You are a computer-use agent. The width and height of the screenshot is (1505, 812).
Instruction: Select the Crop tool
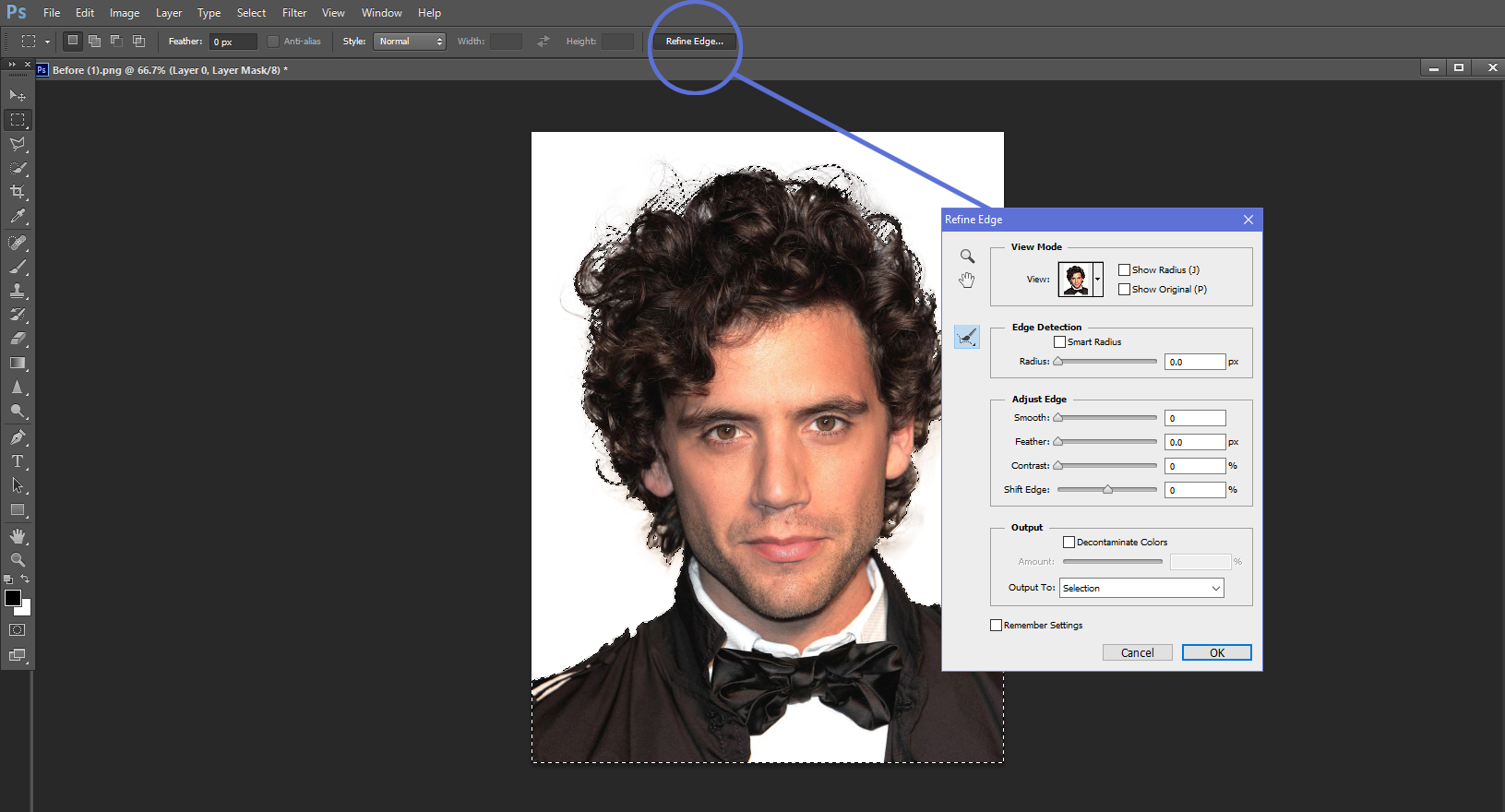(x=18, y=192)
